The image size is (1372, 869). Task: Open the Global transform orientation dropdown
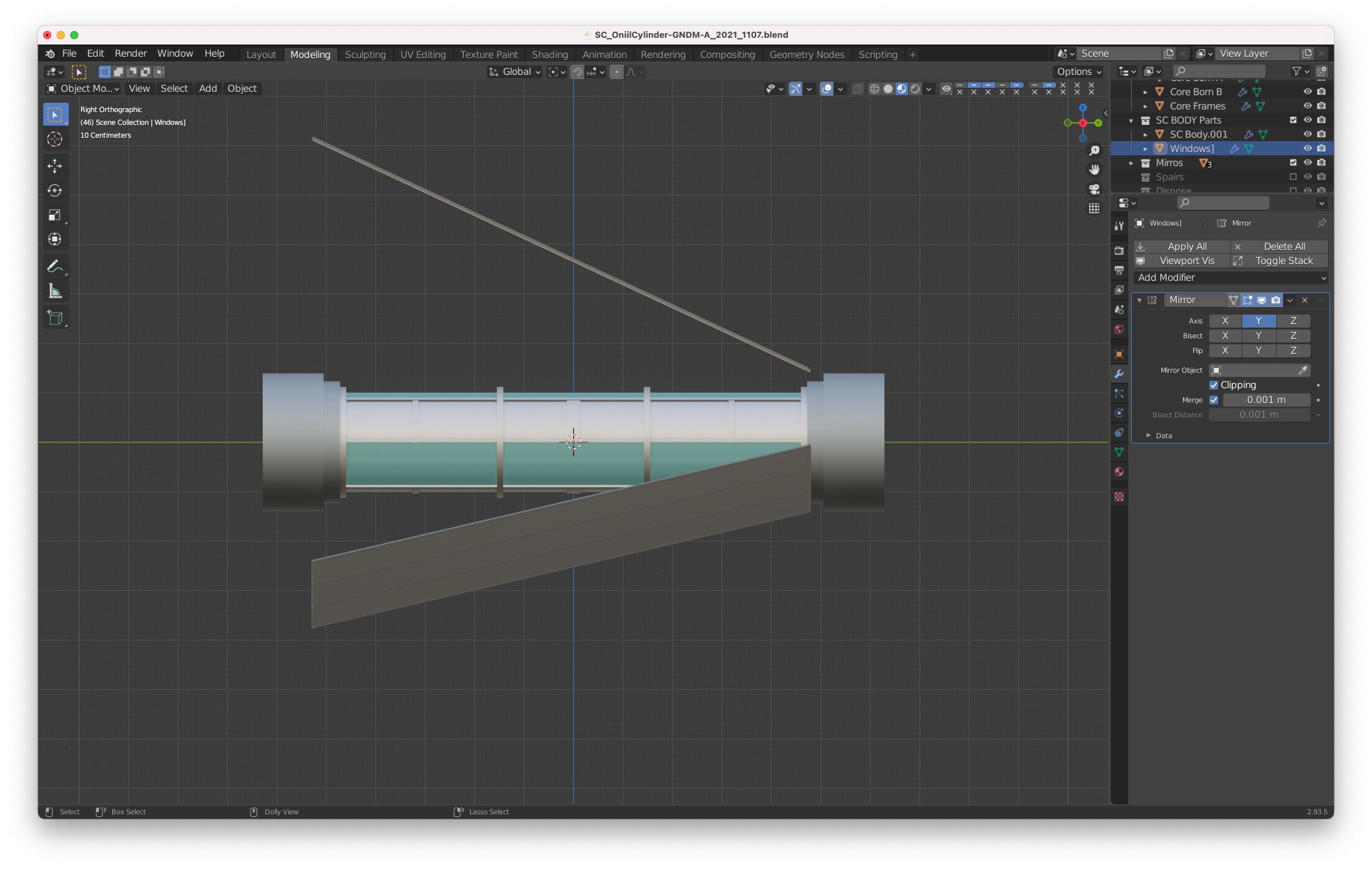pyautogui.click(x=514, y=72)
